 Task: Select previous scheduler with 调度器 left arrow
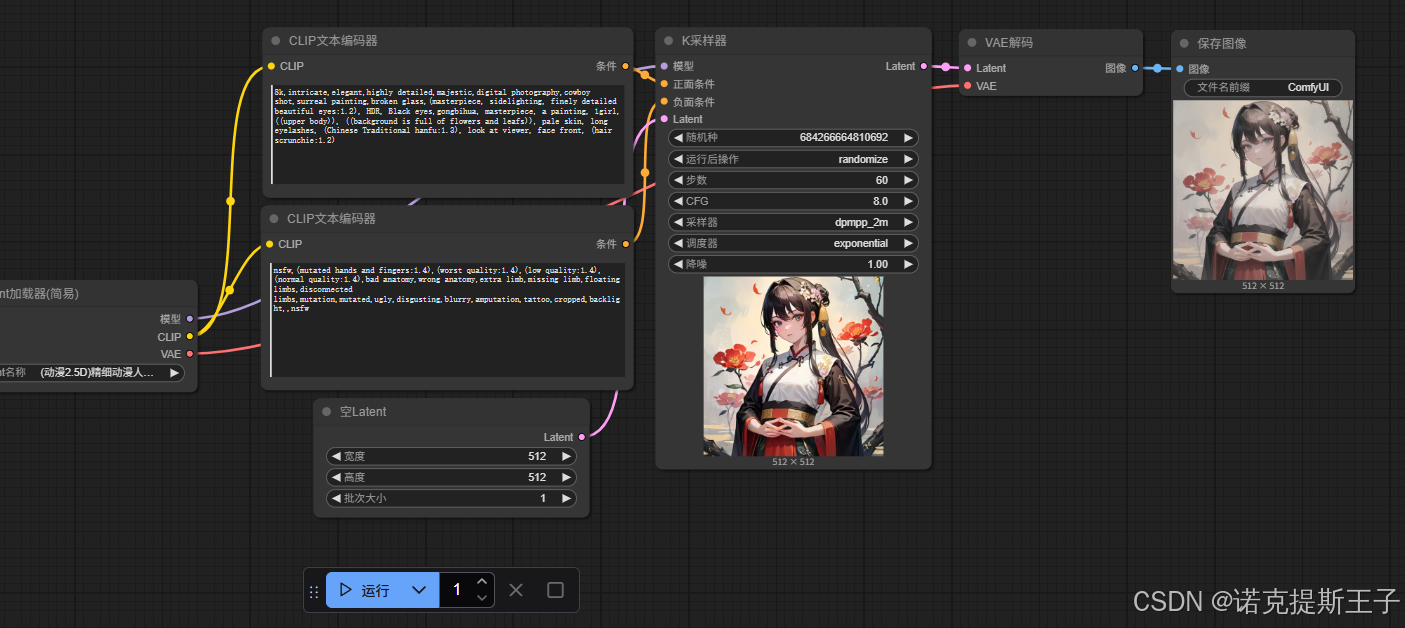click(677, 243)
